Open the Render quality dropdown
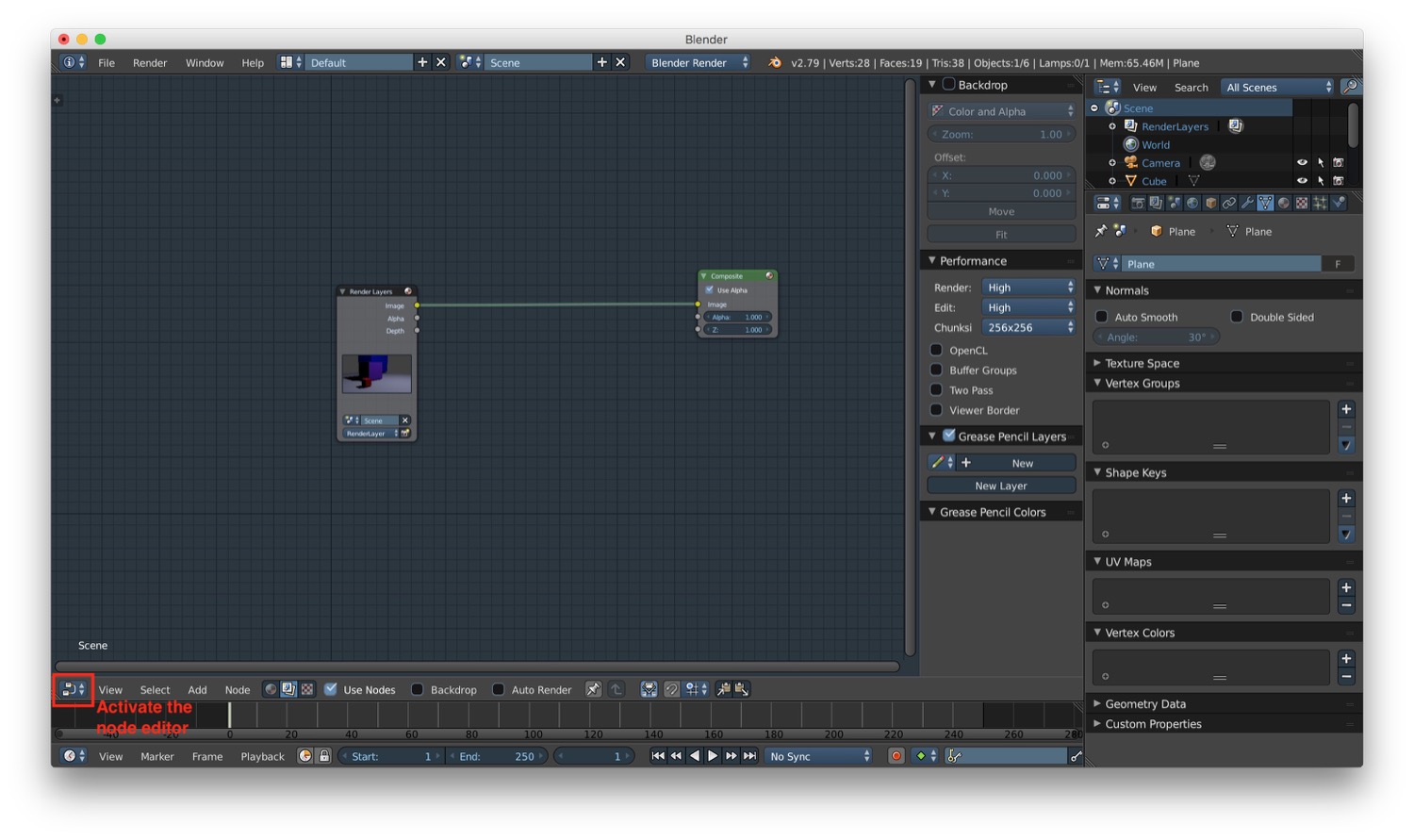This screenshot has width=1414, height=840. pos(1028,288)
